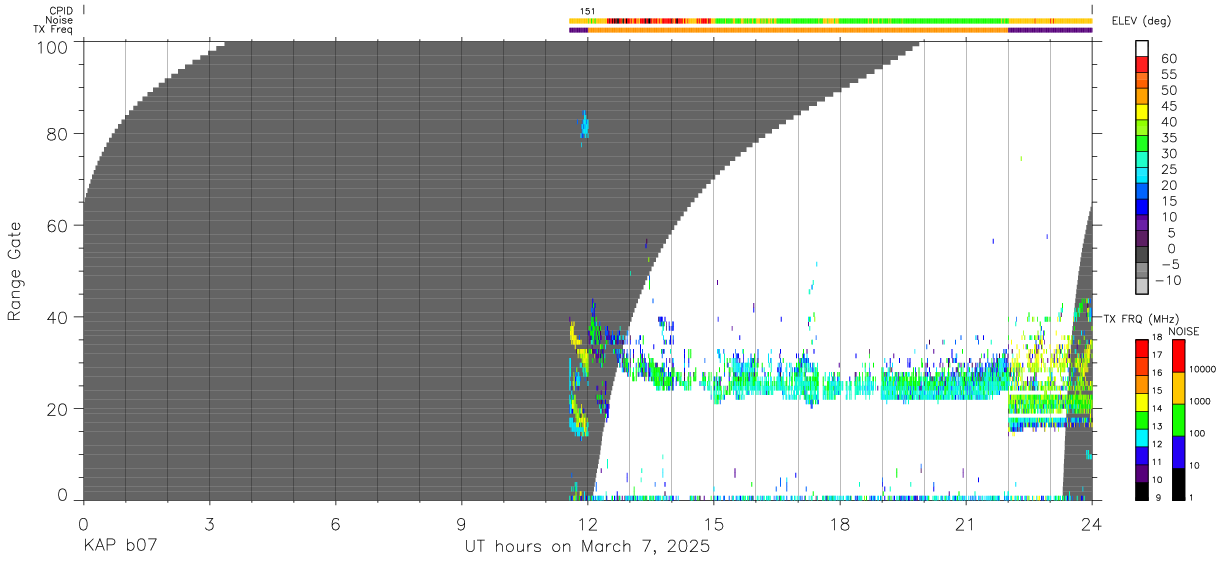Click the time axis tick label "21"

[965, 524]
